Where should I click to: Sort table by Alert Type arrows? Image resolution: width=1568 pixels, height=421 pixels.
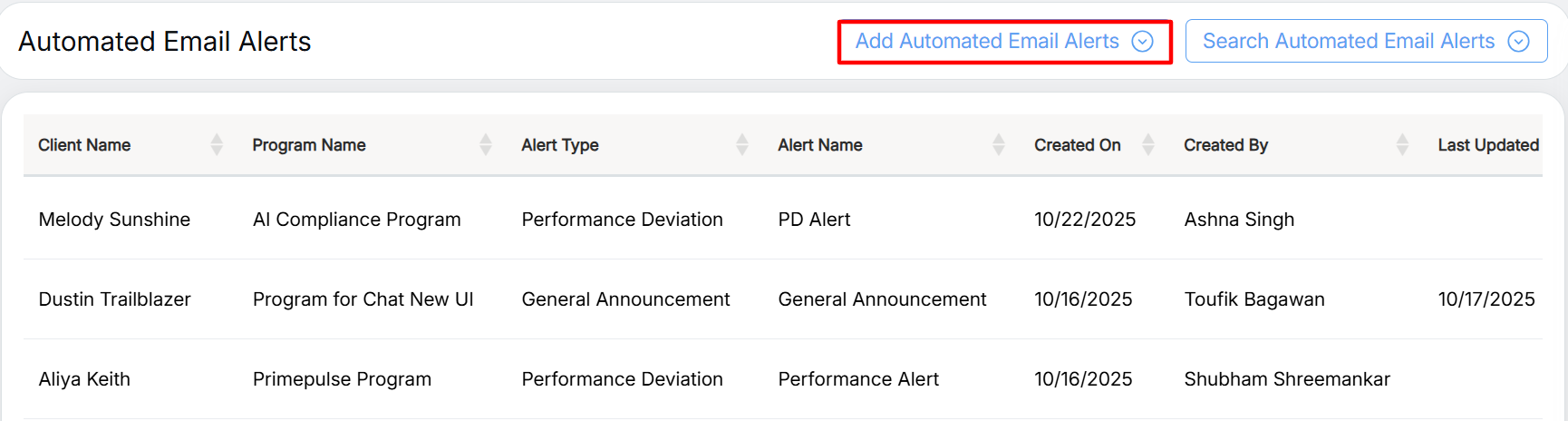[x=742, y=145]
